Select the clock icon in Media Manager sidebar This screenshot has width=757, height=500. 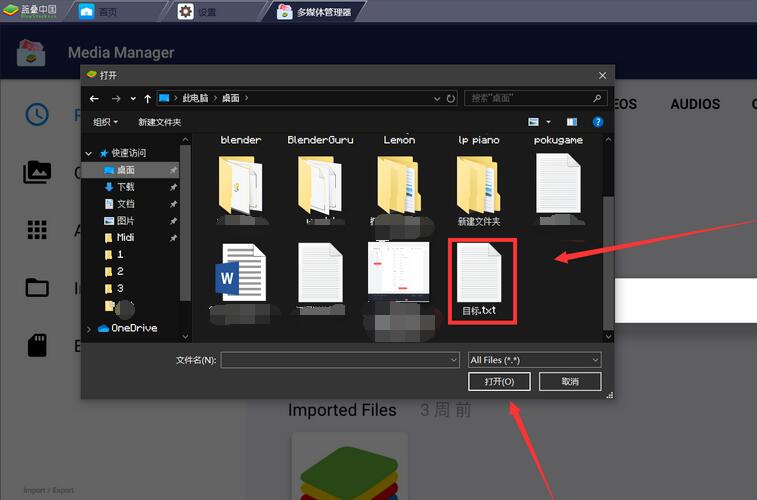pos(37,114)
